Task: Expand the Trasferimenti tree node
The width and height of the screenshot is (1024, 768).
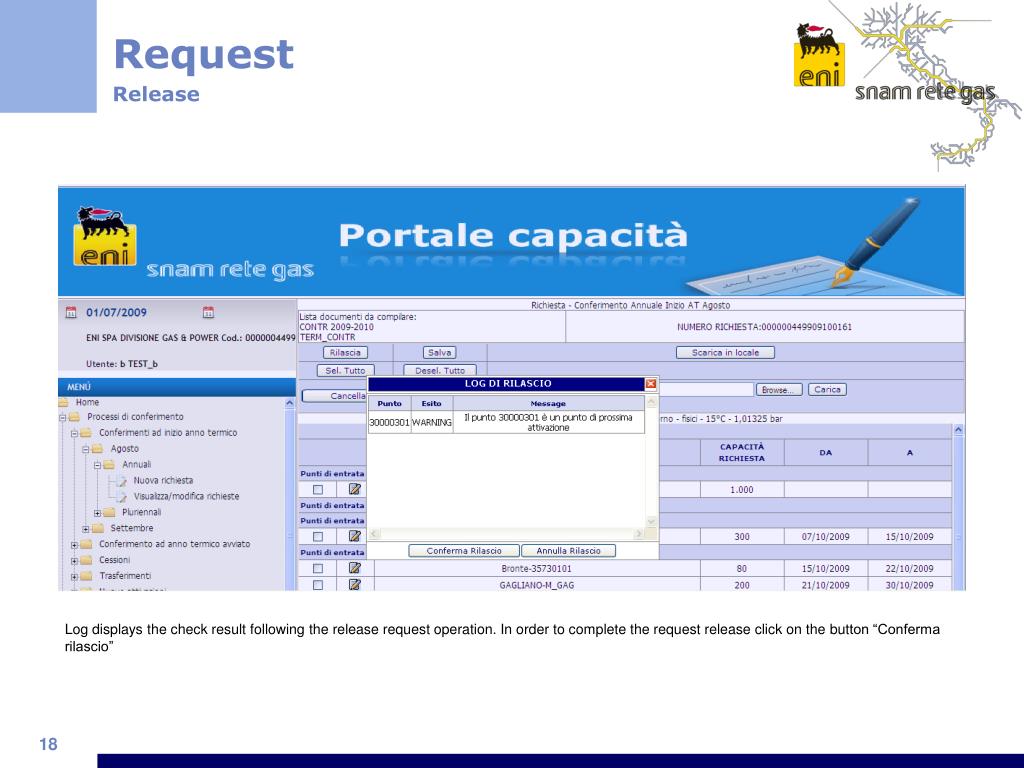Action: (x=74, y=576)
